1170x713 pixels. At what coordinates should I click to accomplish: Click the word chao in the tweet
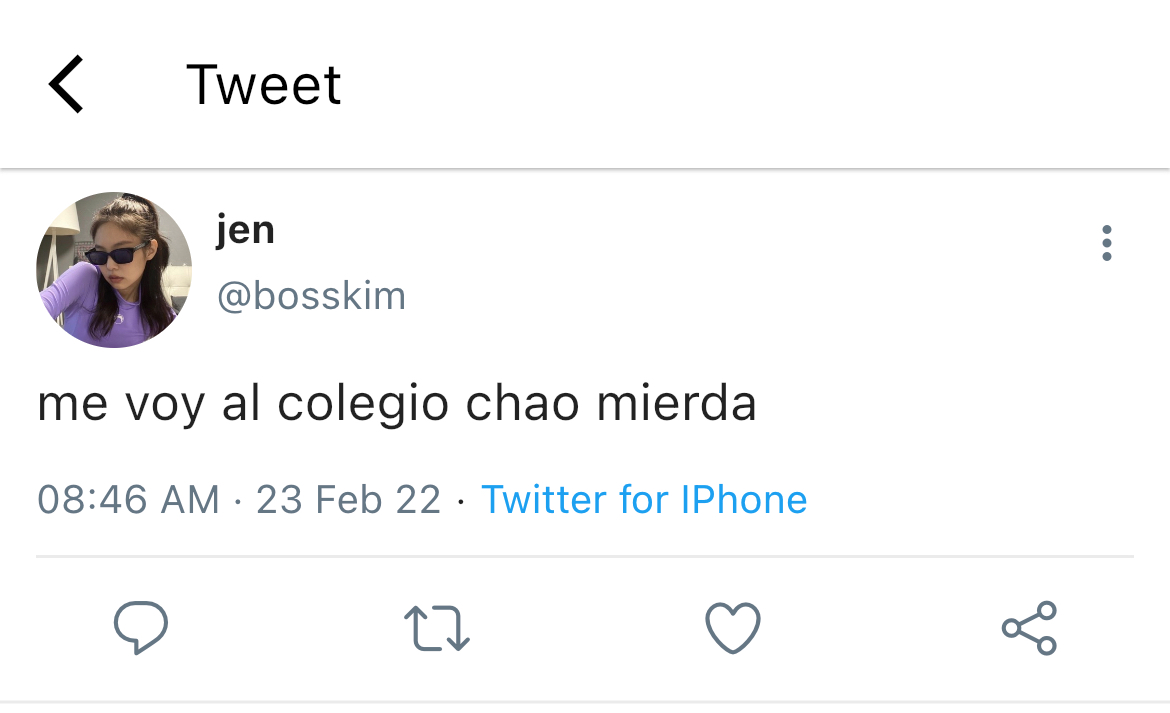coord(522,403)
